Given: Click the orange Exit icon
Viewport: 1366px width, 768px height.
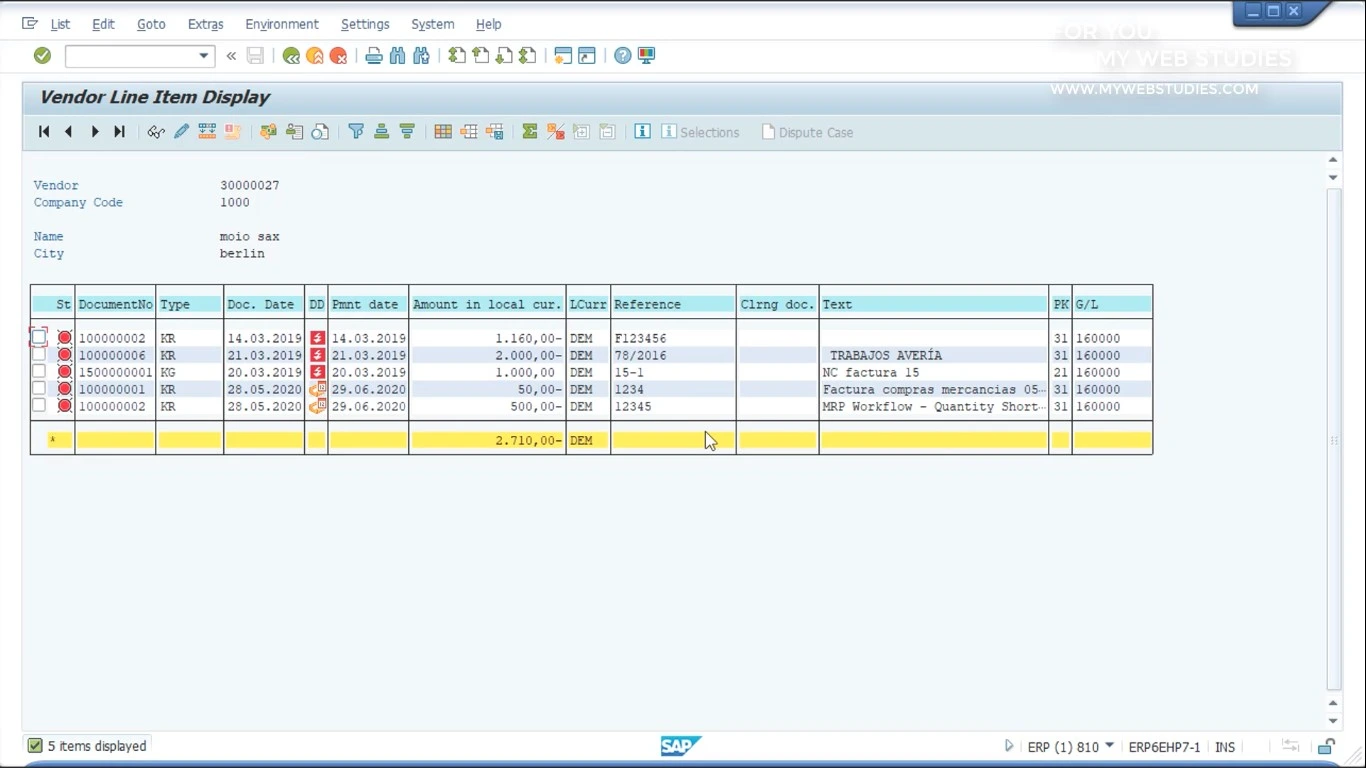Looking at the screenshot, I should point(315,56).
